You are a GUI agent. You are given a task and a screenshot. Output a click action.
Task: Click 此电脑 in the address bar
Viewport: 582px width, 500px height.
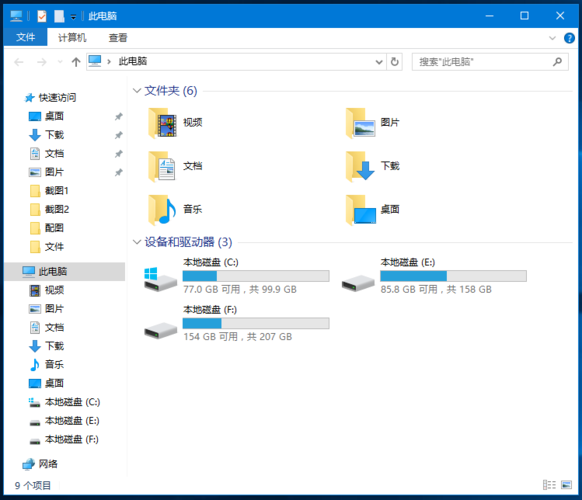(x=133, y=61)
